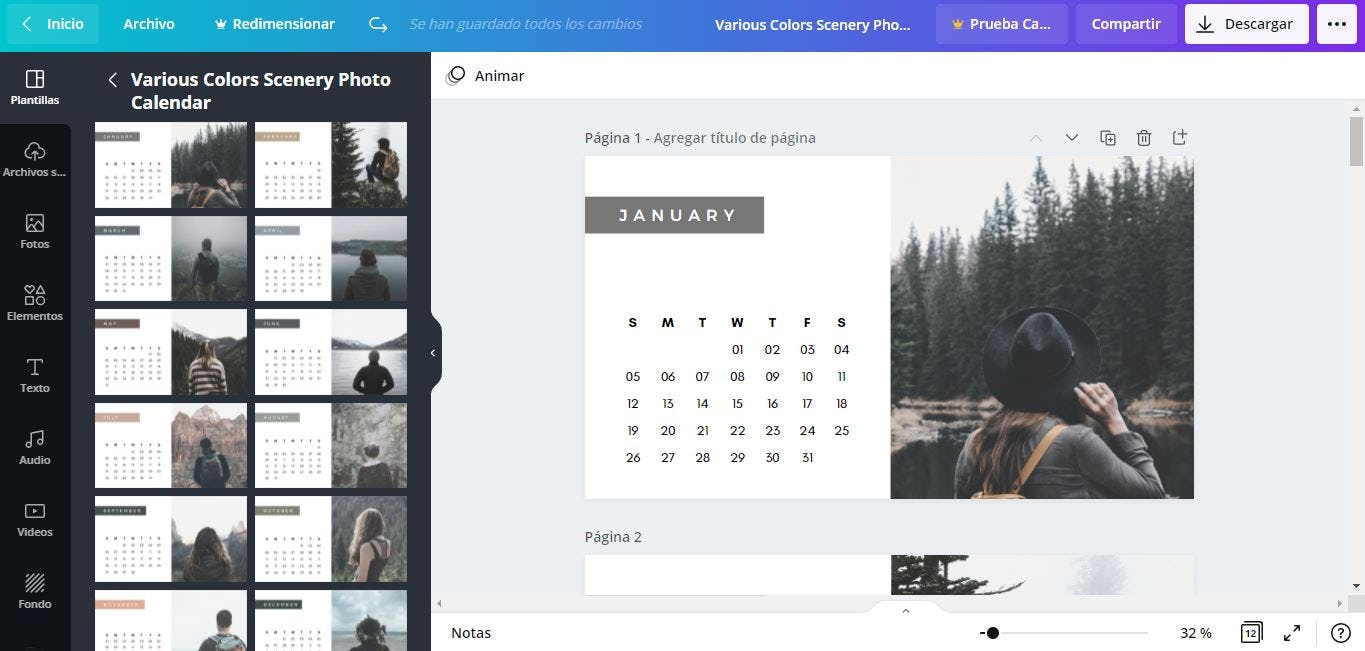
Task: Click the Descargar button
Action: point(1245,23)
